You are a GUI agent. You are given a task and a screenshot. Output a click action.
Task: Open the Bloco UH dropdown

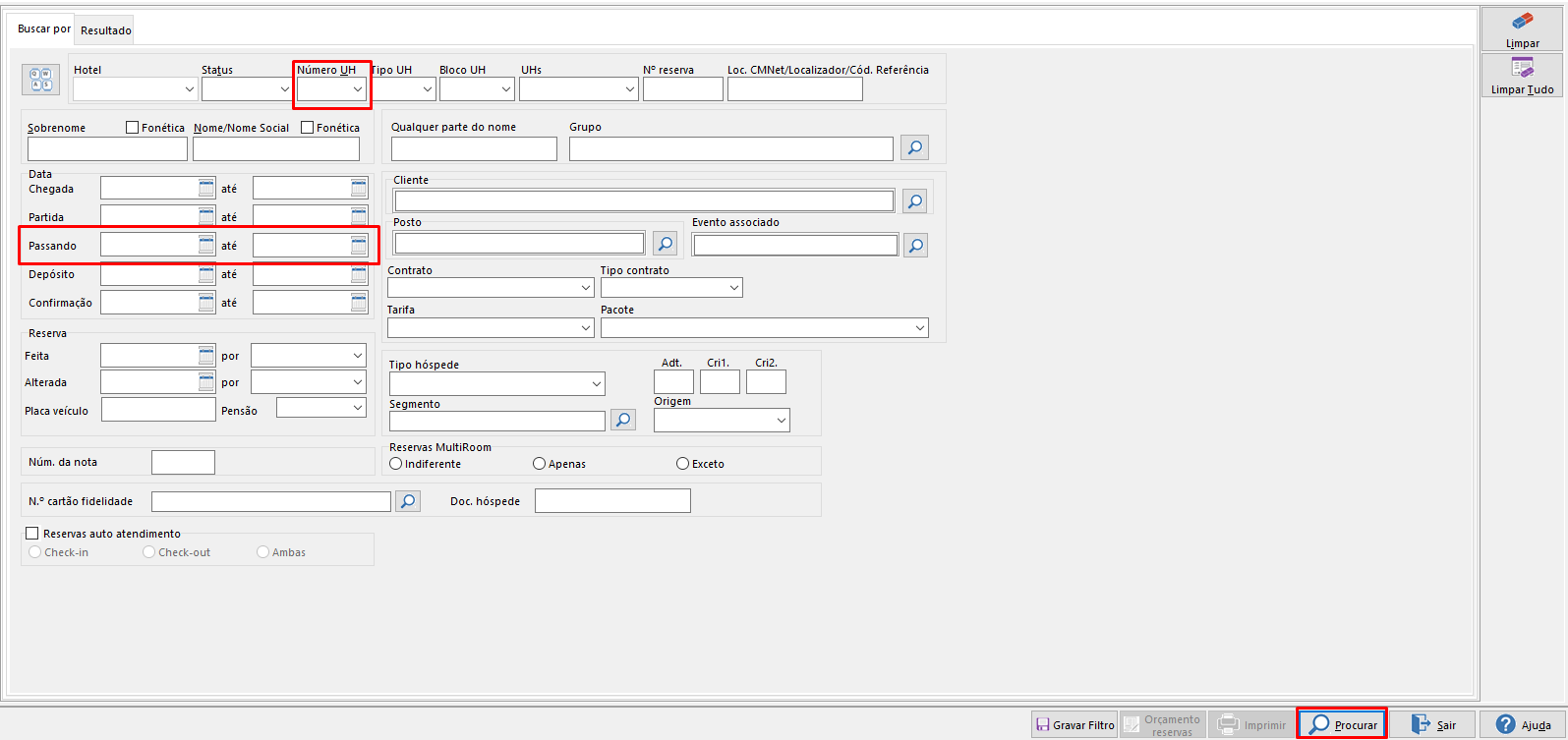click(x=477, y=89)
